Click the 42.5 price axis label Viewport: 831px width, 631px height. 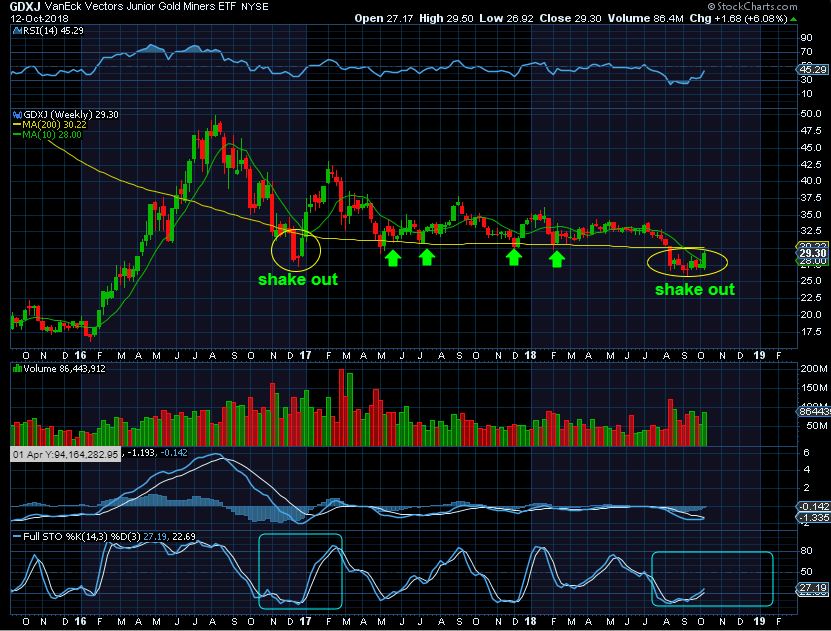[x=811, y=165]
